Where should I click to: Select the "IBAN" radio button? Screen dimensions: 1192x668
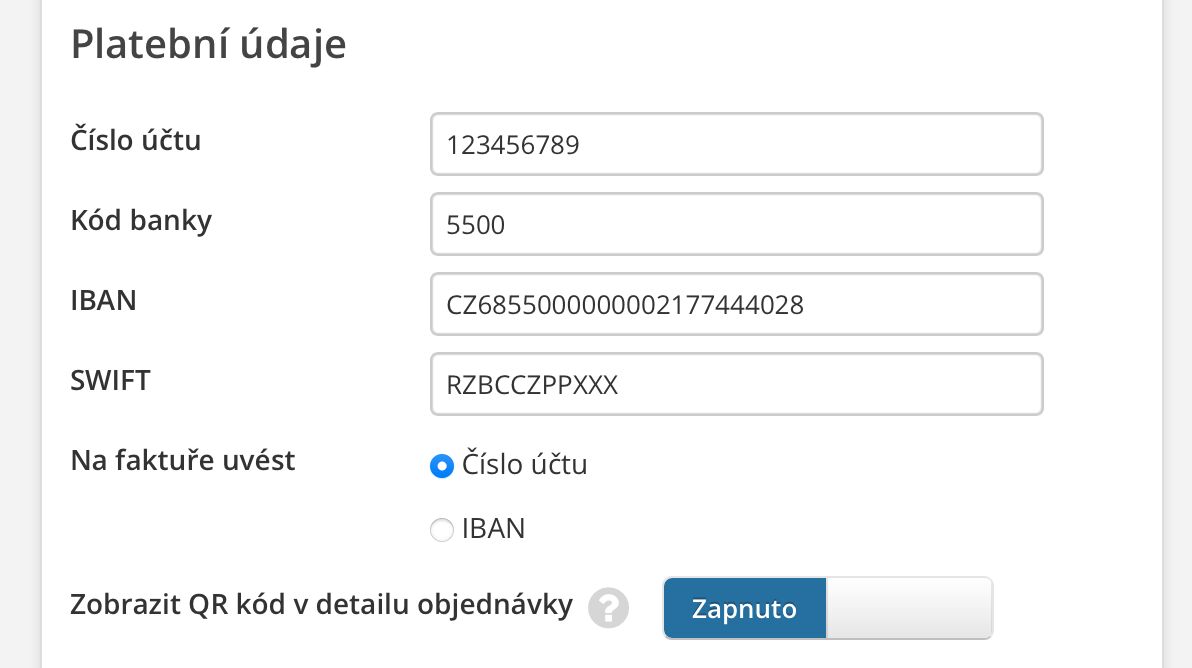pyautogui.click(x=442, y=530)
